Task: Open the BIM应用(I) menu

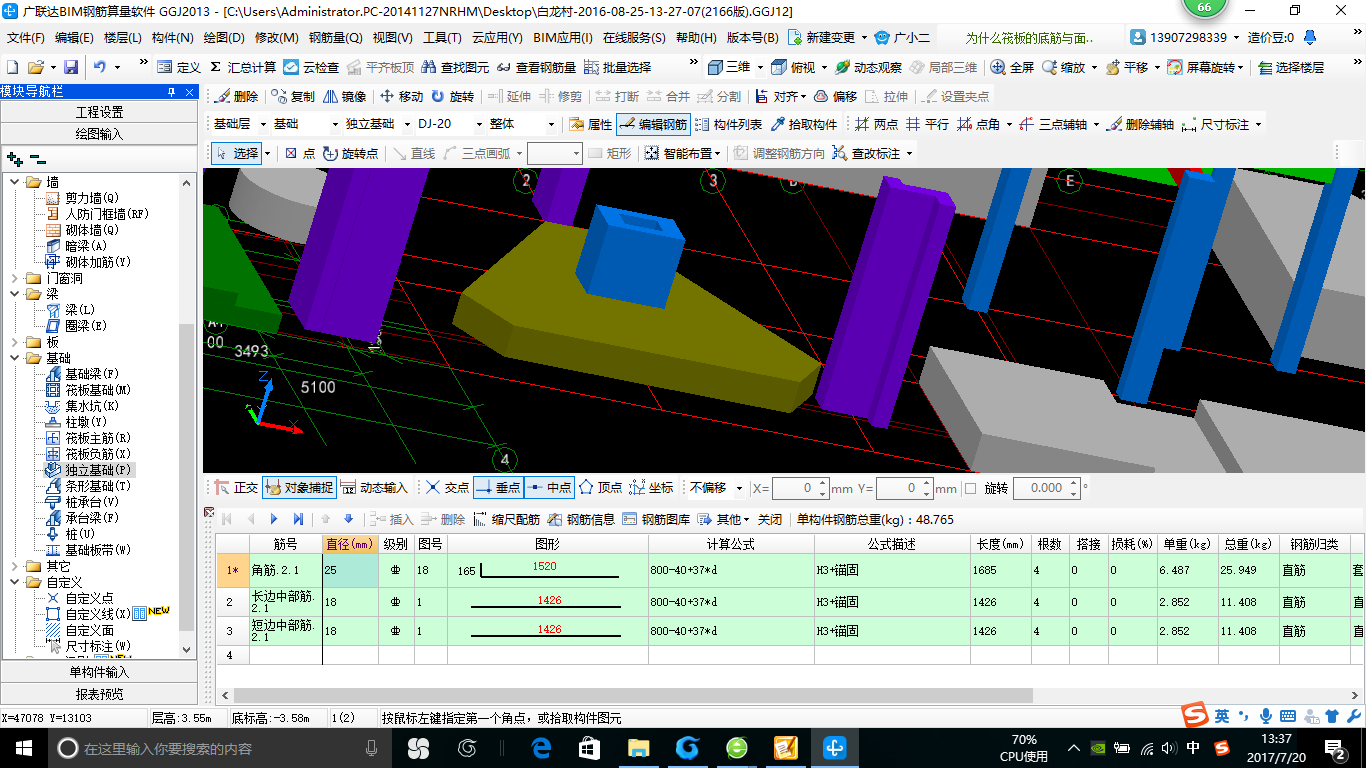Action: pos(562,38)
